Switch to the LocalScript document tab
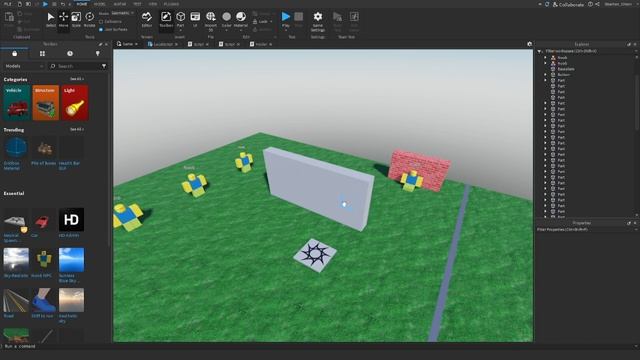 point(162,44)
